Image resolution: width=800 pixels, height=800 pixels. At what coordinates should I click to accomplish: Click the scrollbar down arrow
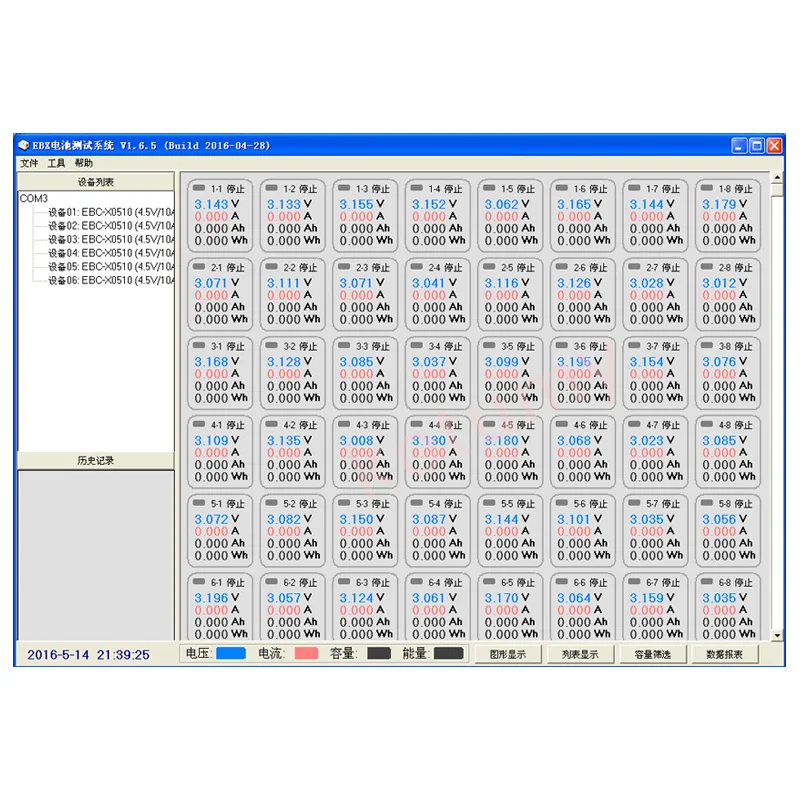click(777, 635)
